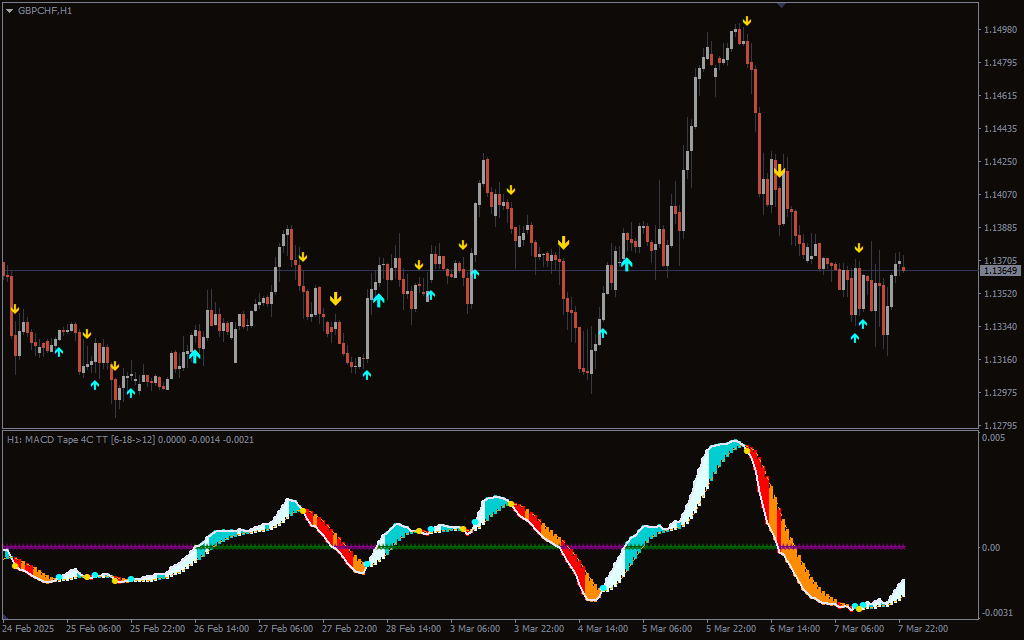The image size is (1024, 640).
Task: Click the 5 Mar 22:00 time axis label
Action: 729,629
